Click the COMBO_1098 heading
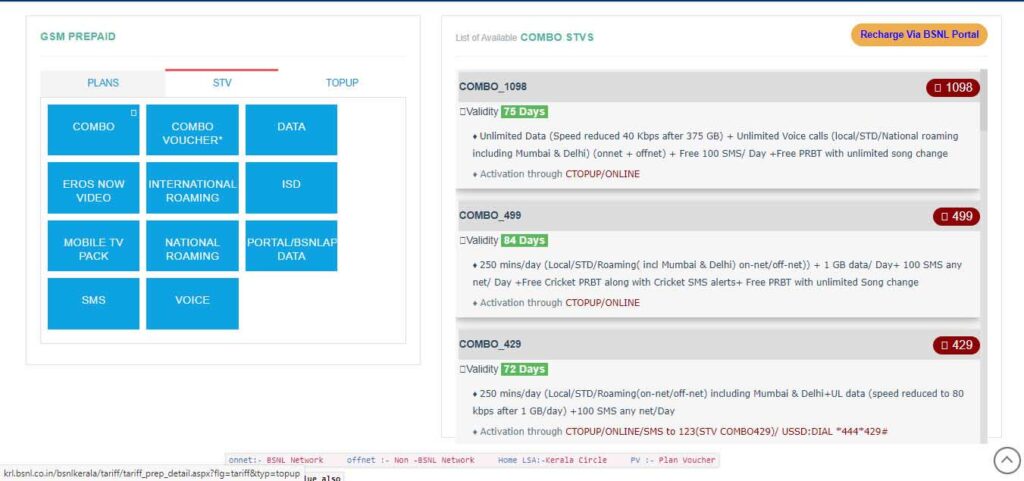This screenshot has width=1024, height=481. click(492, 86)
